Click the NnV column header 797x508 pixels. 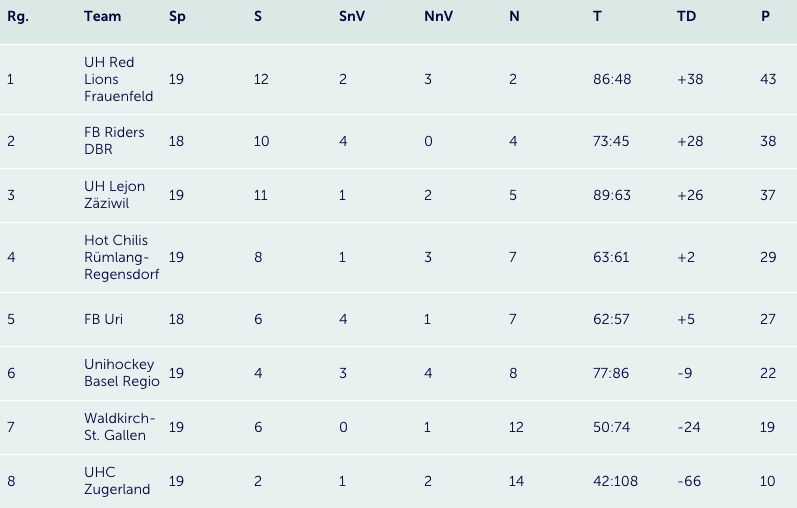(438, 16)
